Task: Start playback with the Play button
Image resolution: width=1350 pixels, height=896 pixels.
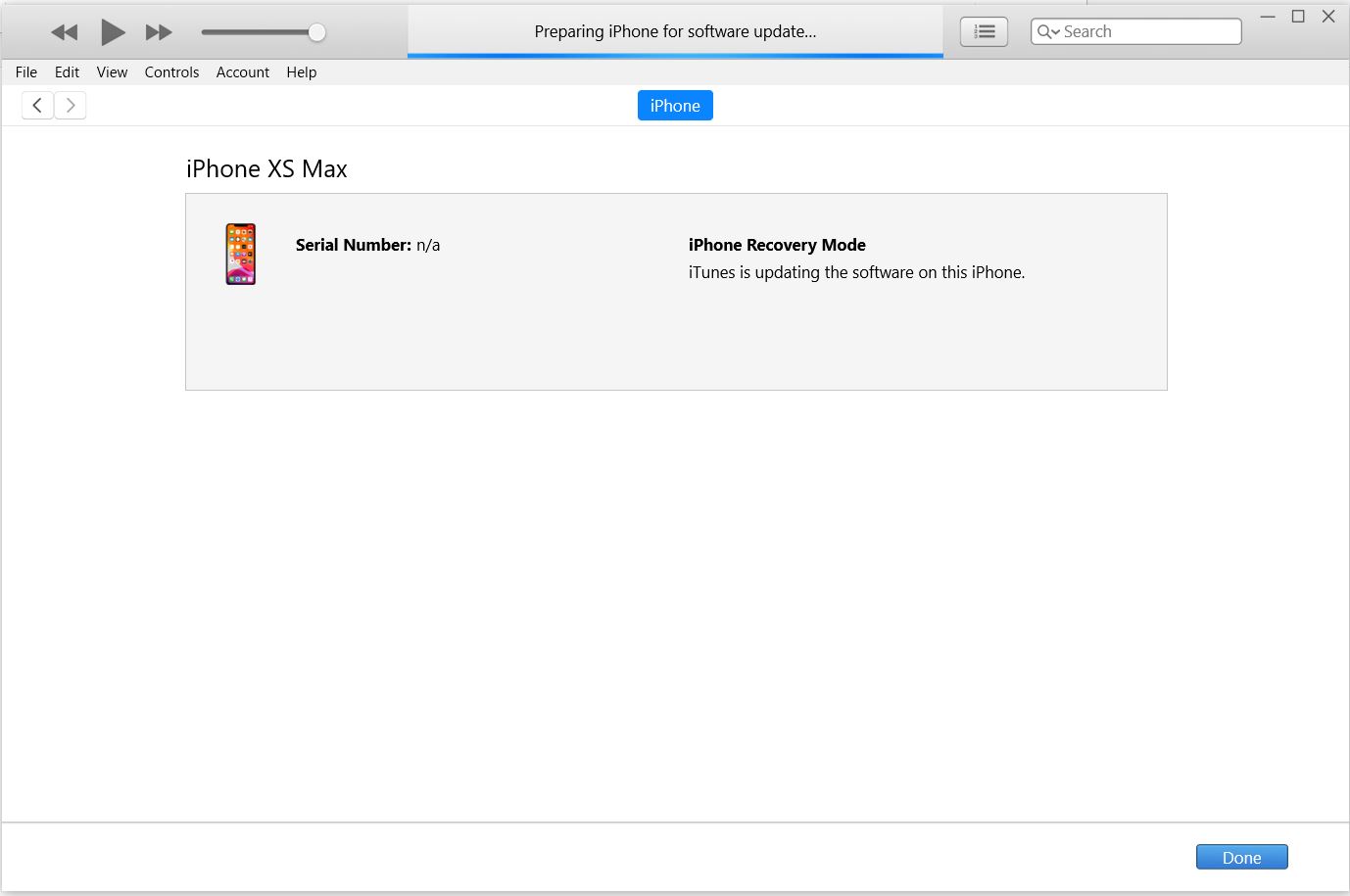Action: tap(113, 32)
